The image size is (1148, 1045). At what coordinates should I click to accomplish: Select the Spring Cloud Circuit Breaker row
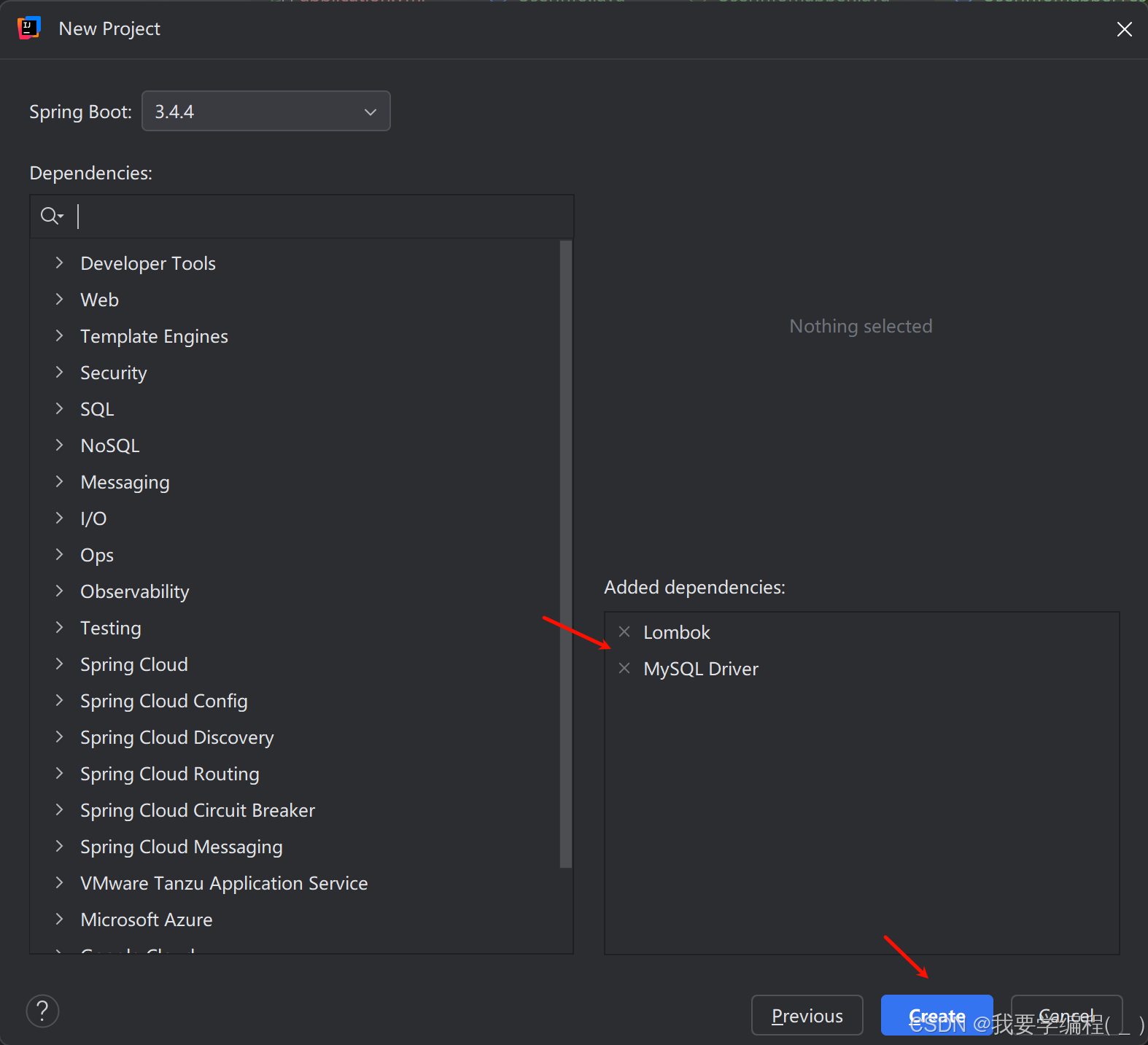[295, 810]
